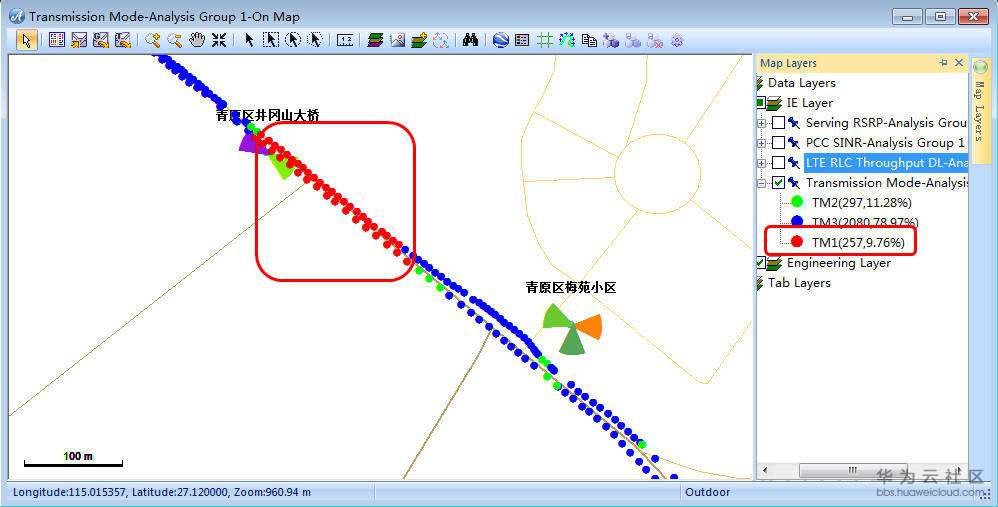Image resolution: width=998 pixels, height=507 pixels.
Task: Click the add layer plus icon
Action: coord(419,40)
